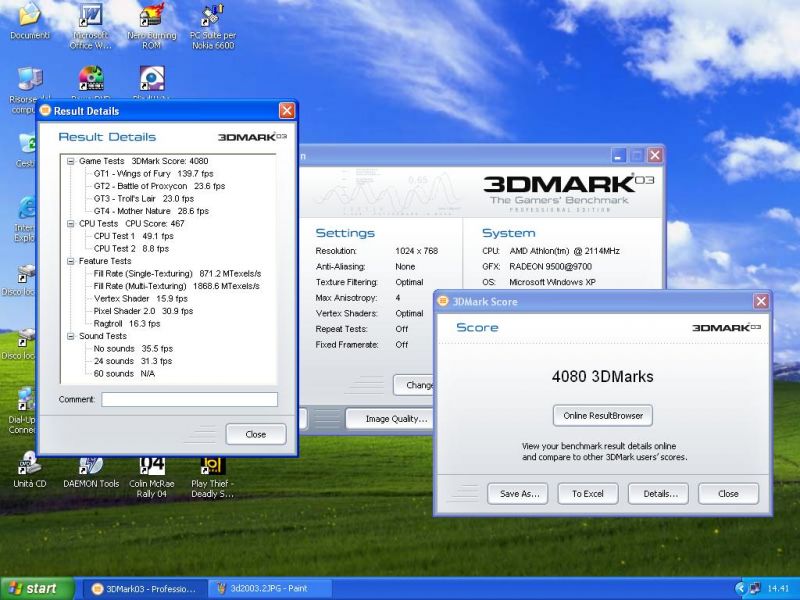This screenshot has width=800, height=600.
Task: Click the network system tray icon
Action: (x=755, y=588)
